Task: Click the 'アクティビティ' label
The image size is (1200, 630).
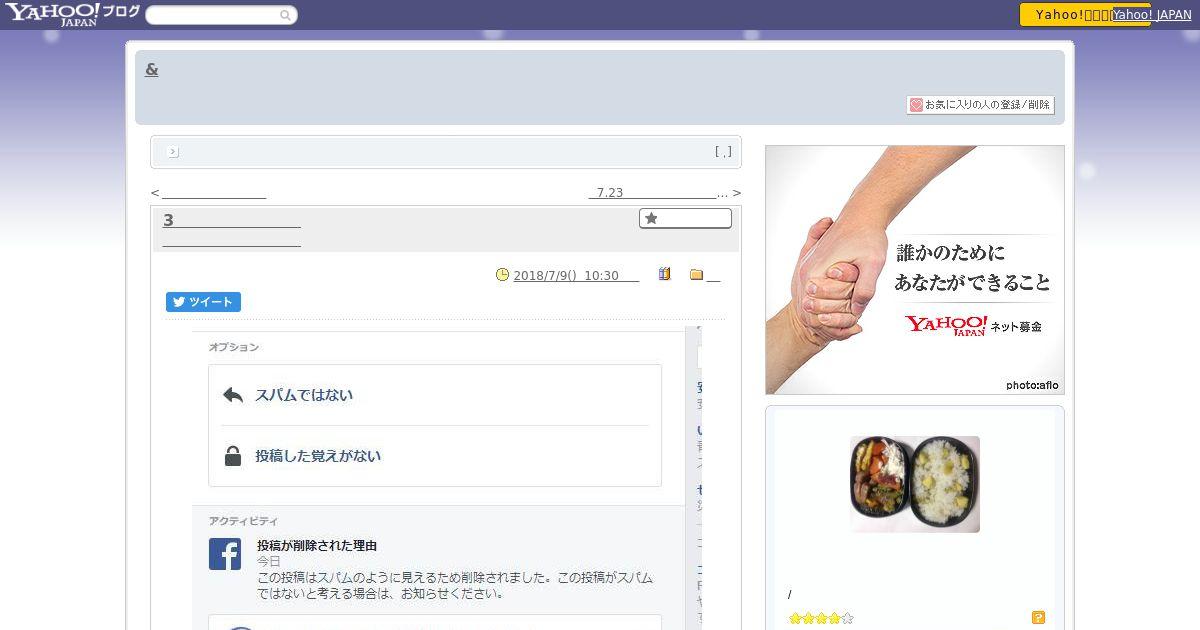Action: click(x=243, y=521)
